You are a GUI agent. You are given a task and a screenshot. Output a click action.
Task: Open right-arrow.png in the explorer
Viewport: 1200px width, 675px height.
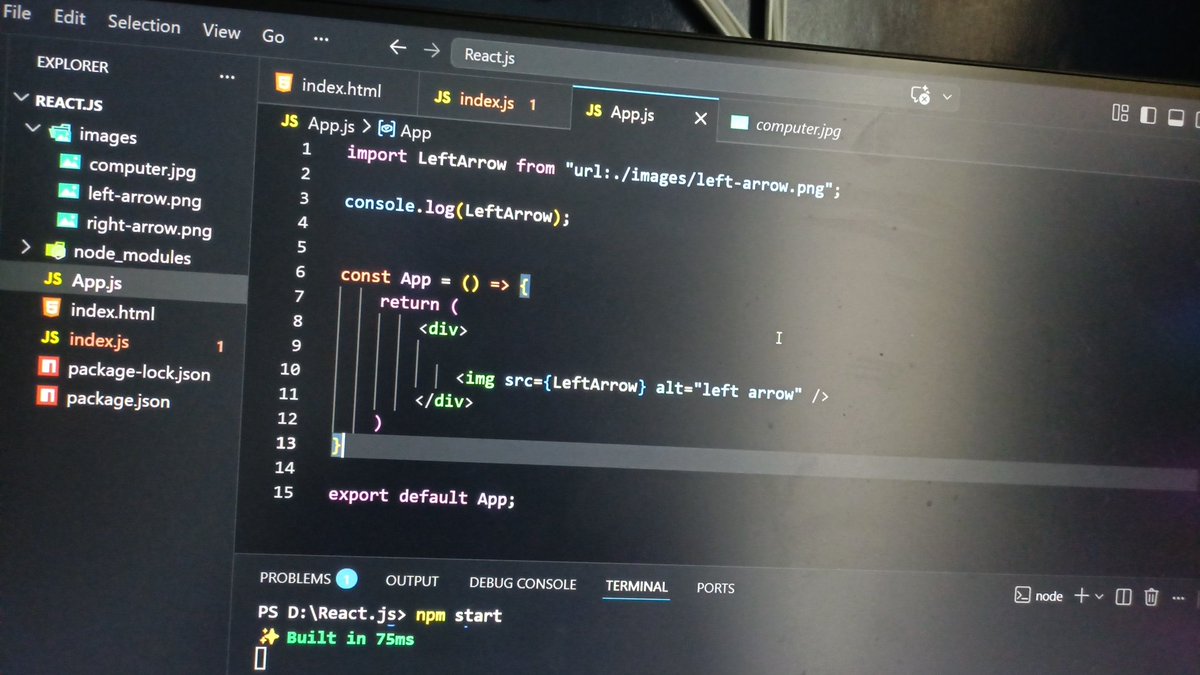click(x=148, y=227)
